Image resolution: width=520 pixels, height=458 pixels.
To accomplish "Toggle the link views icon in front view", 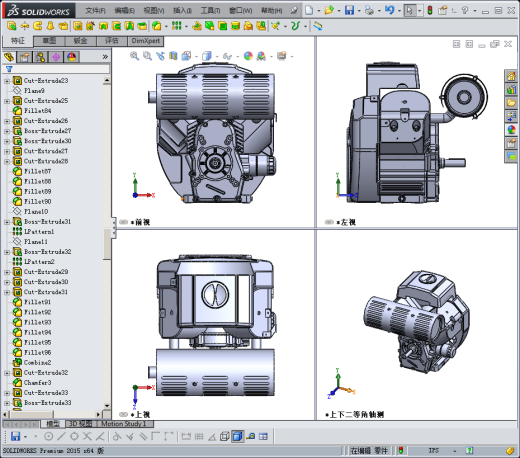I will (x=123, y=222).
